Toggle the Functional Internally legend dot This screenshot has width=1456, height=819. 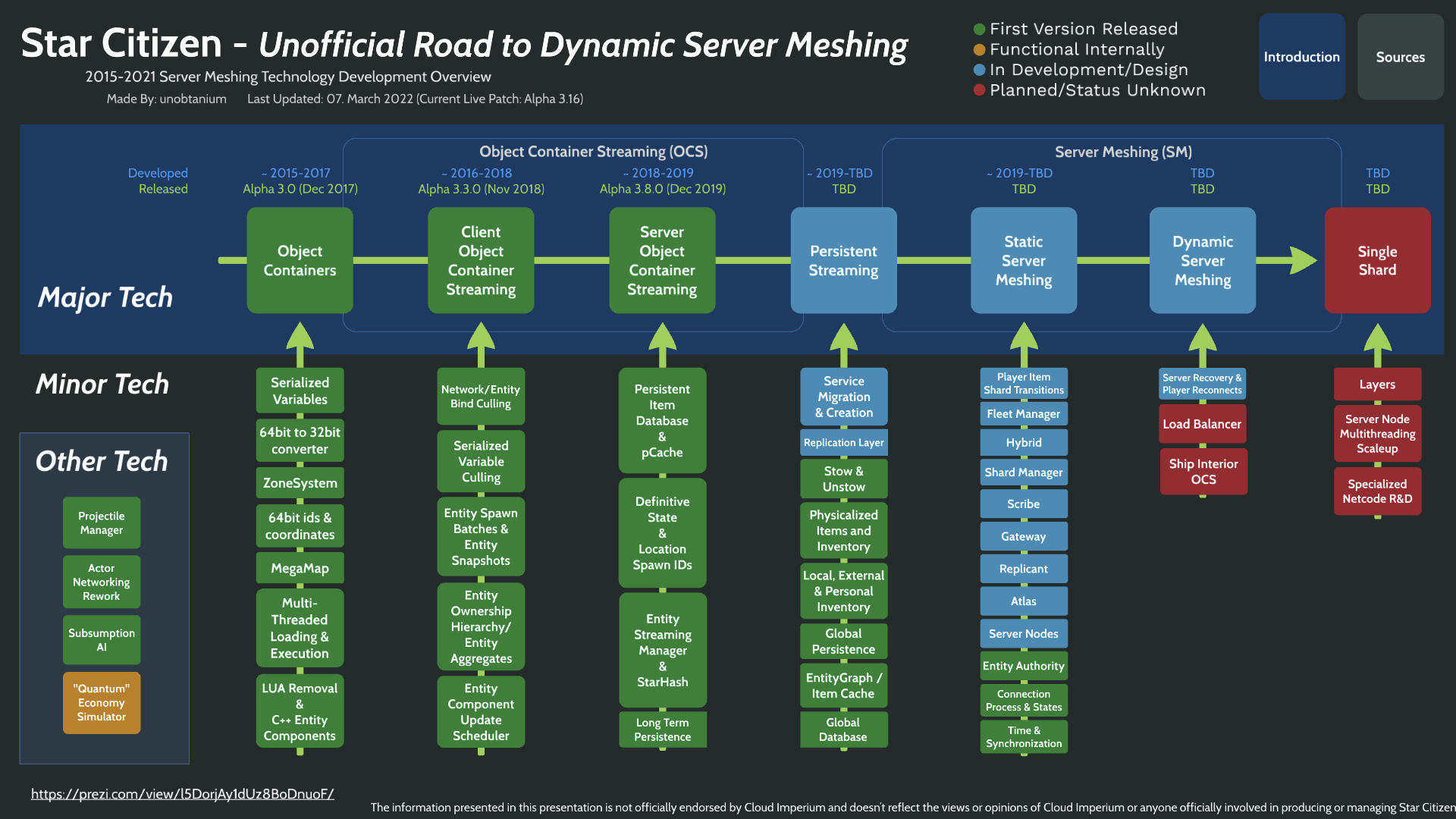[979, 49]
